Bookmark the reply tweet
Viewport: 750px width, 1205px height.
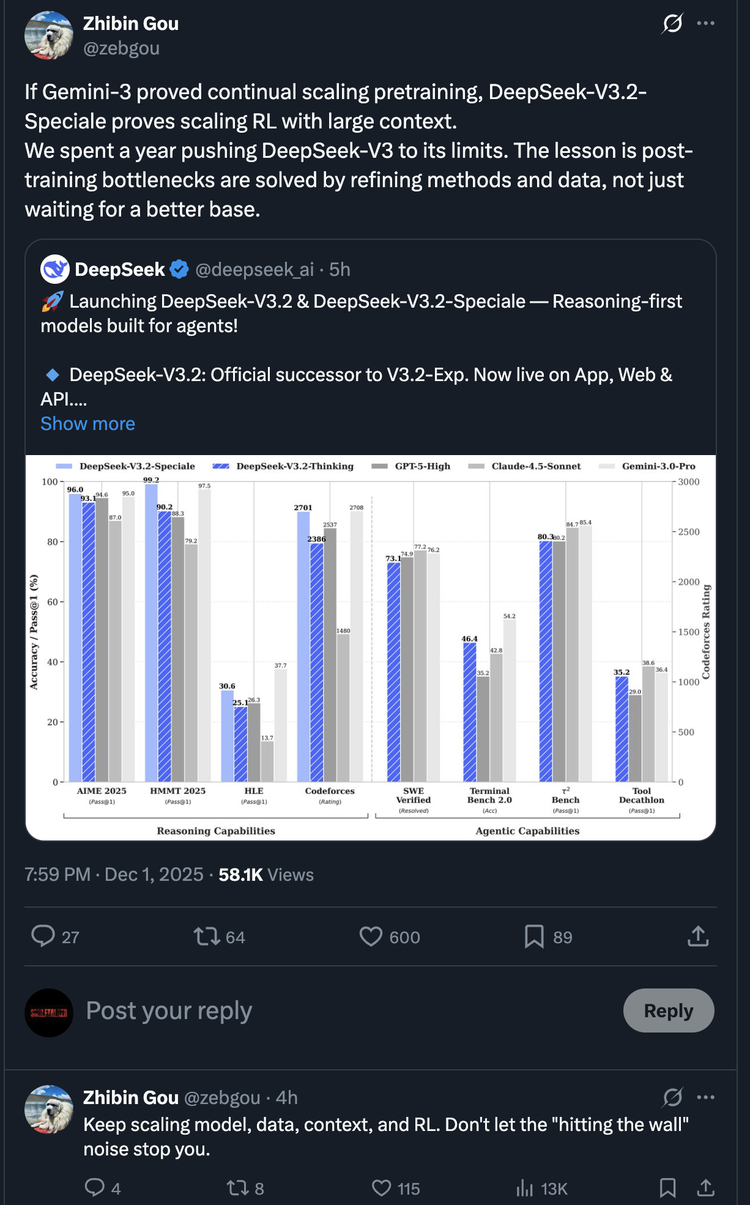coord(667,1188)
